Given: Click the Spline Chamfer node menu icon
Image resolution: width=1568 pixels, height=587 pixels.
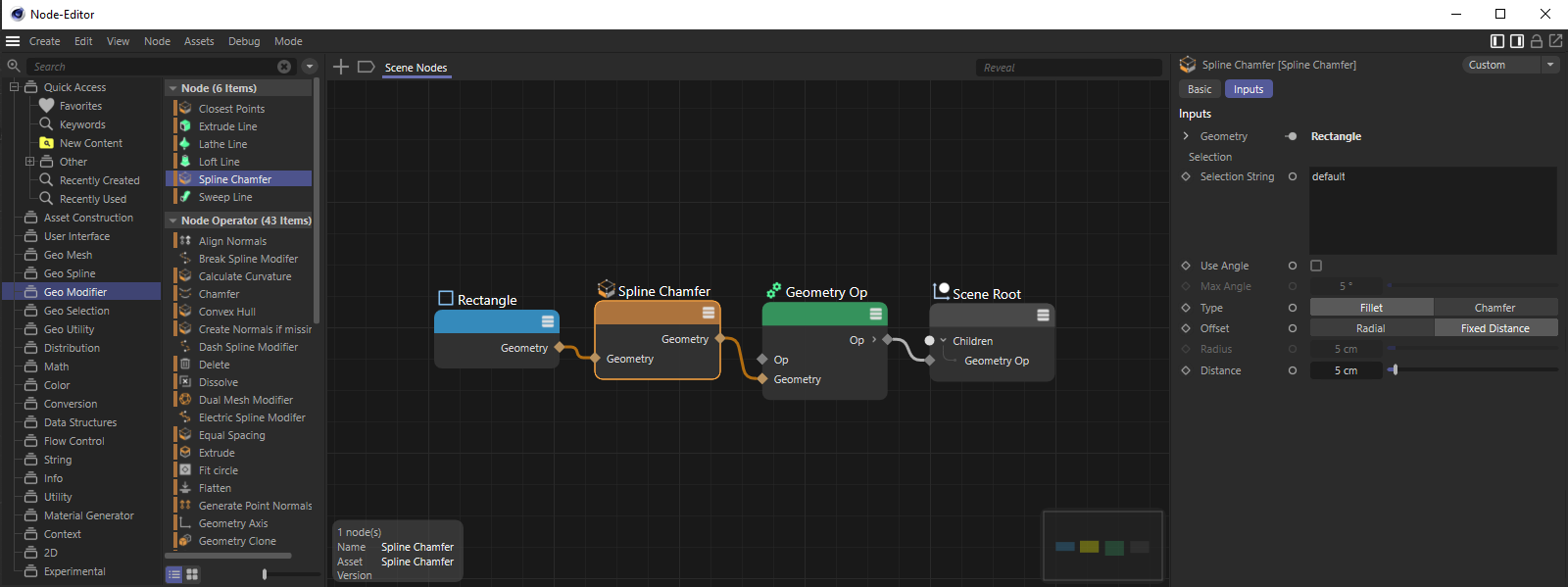Looking at the screenshot, I should 709,313.
